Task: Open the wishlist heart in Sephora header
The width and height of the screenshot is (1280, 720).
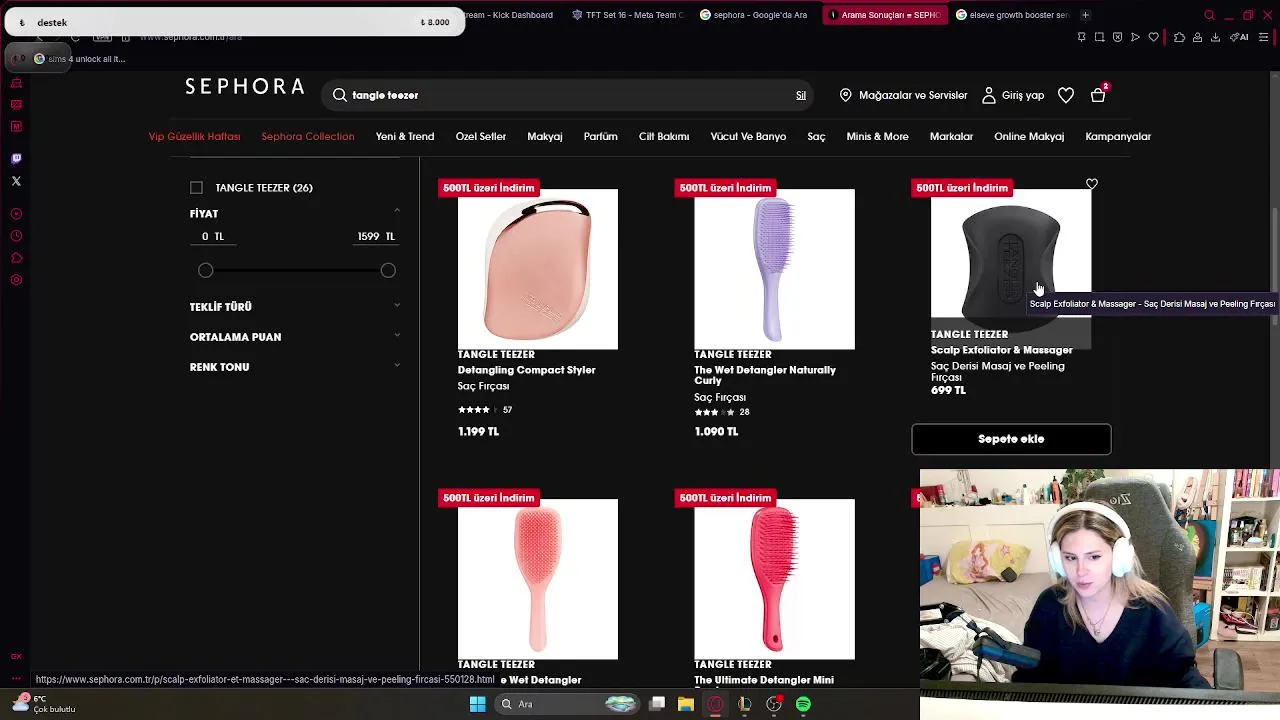Action: (1066, 95)
